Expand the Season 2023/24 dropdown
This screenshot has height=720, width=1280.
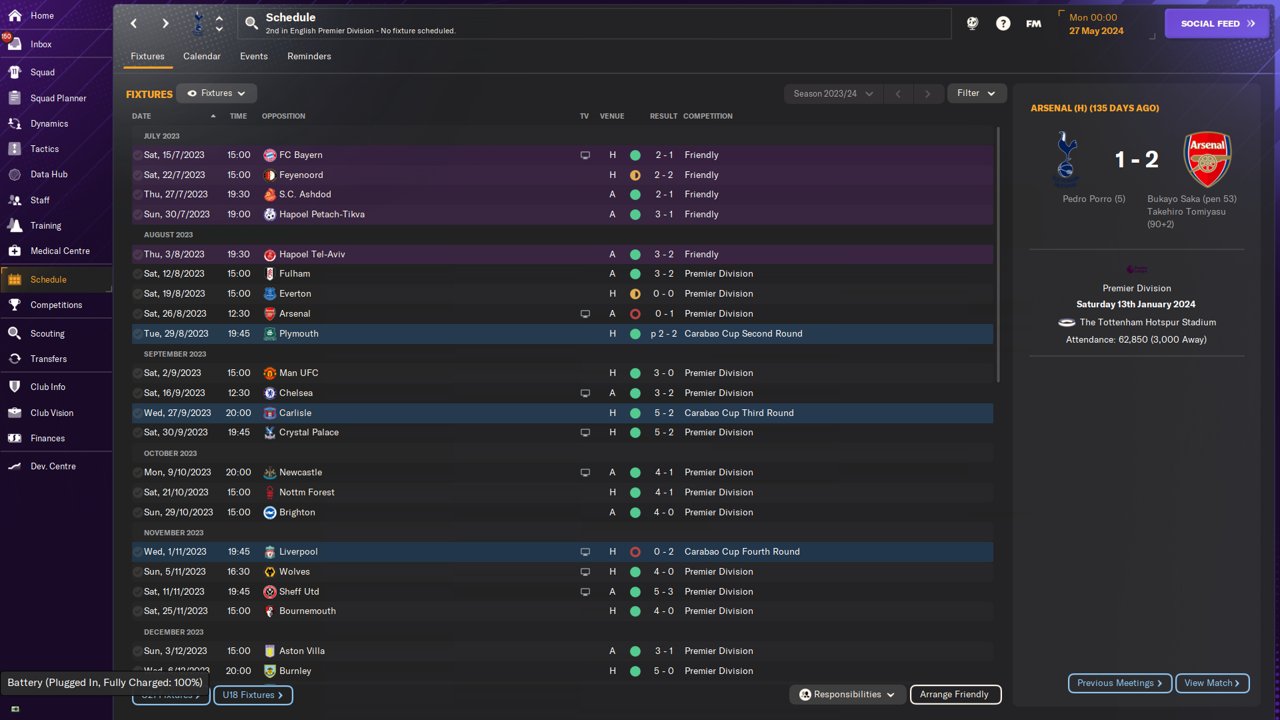833,94
